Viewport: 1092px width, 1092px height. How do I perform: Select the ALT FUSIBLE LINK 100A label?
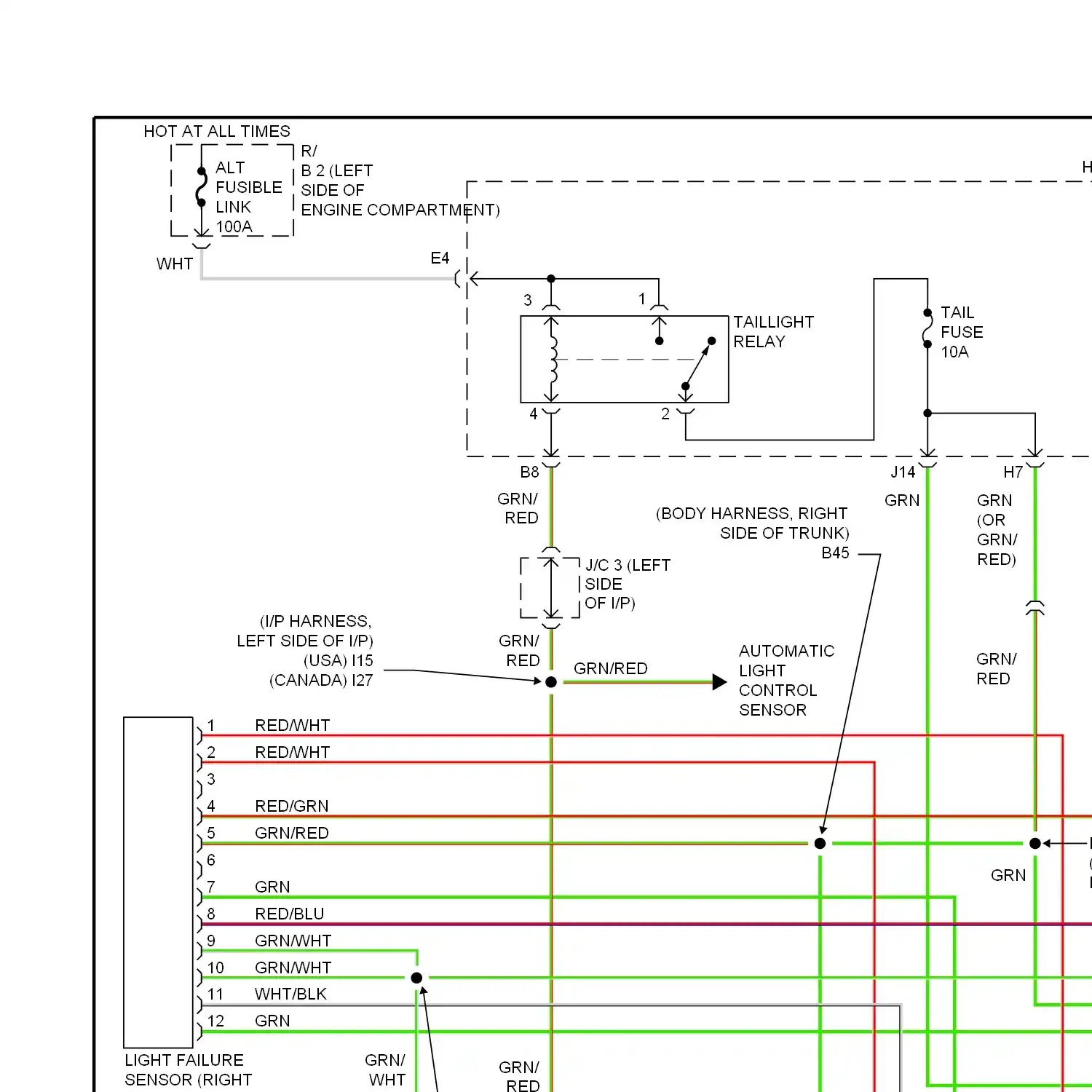click(248, 197)
